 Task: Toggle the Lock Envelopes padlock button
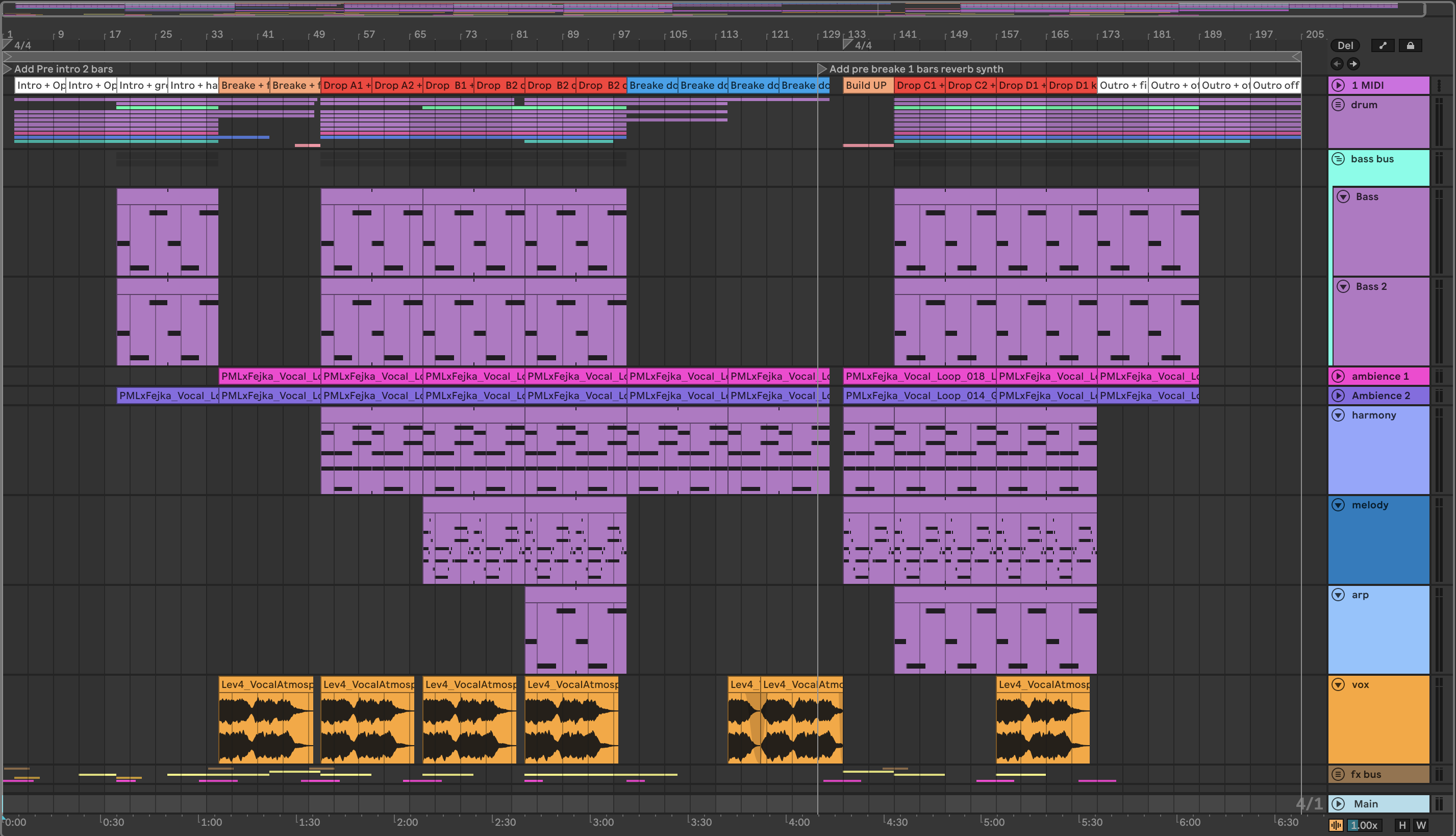[x=1410, y=45]
